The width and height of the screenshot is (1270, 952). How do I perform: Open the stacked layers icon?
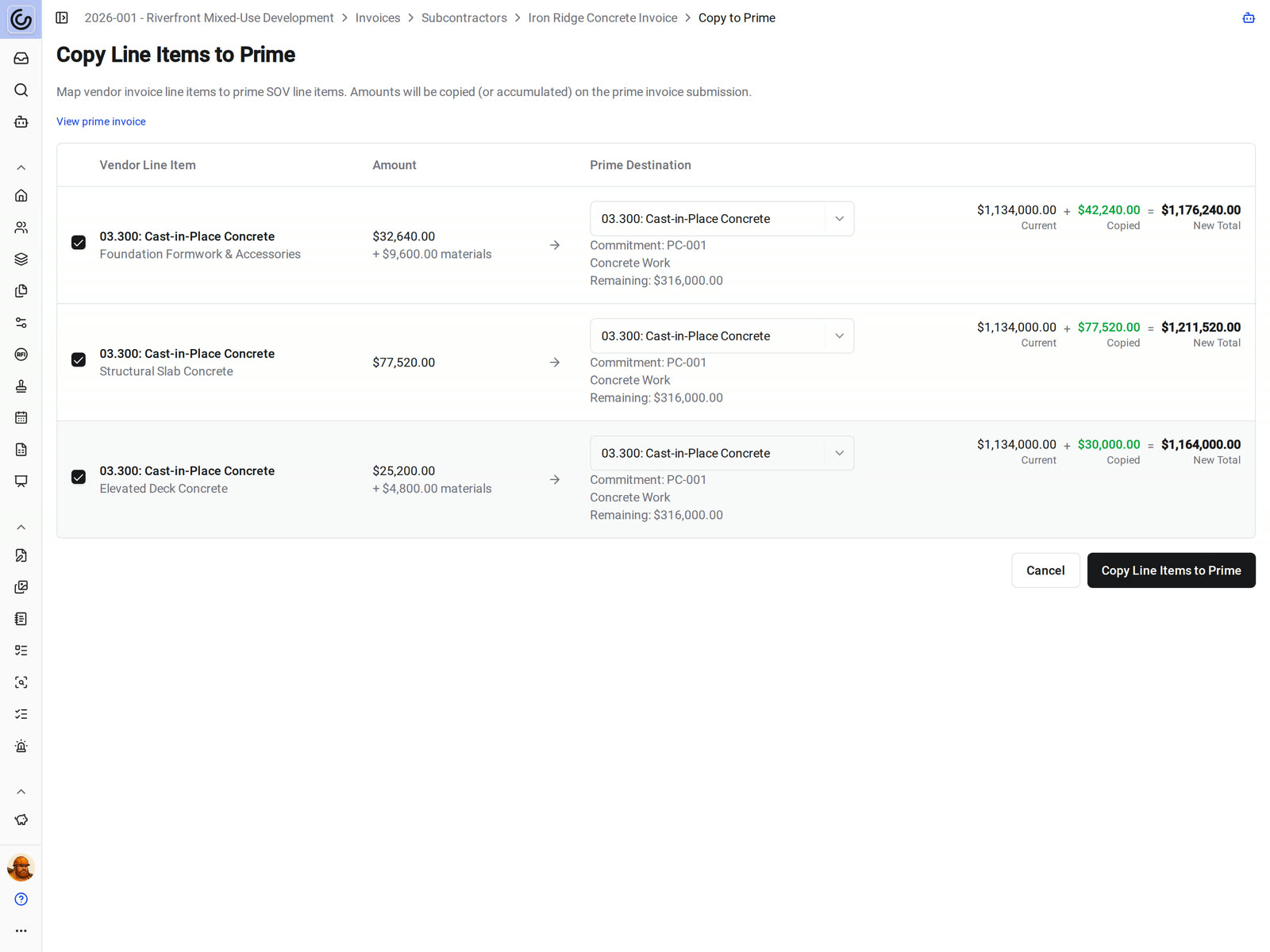[21, 259]
